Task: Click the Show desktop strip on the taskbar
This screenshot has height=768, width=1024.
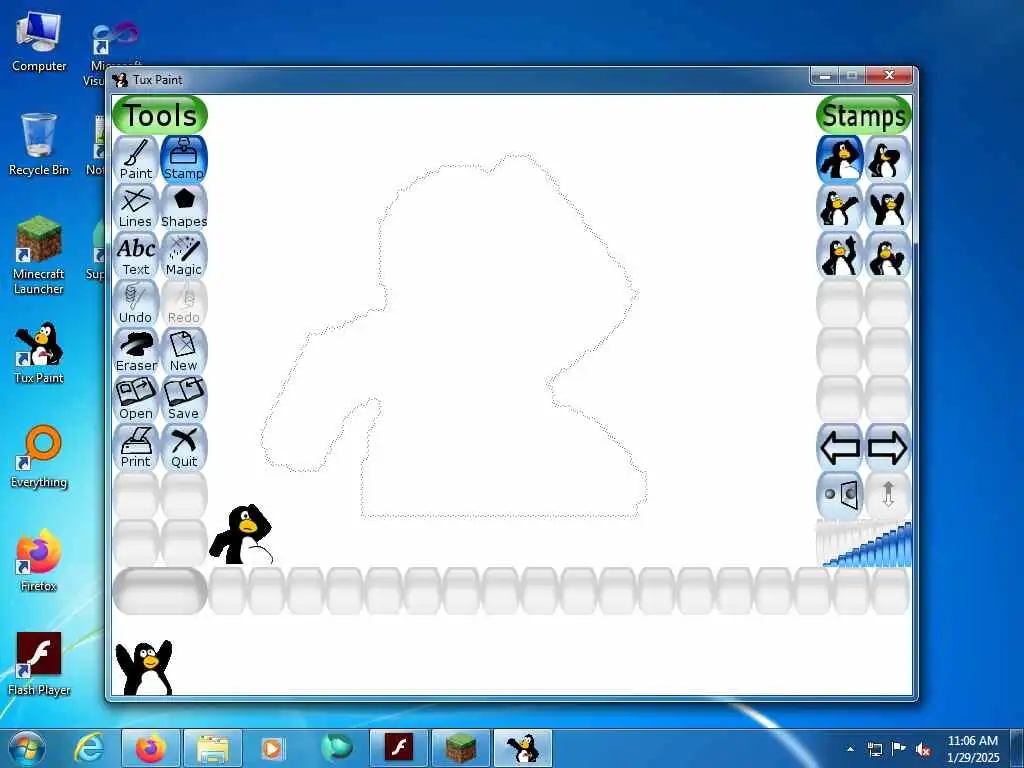Action: 1017,748
